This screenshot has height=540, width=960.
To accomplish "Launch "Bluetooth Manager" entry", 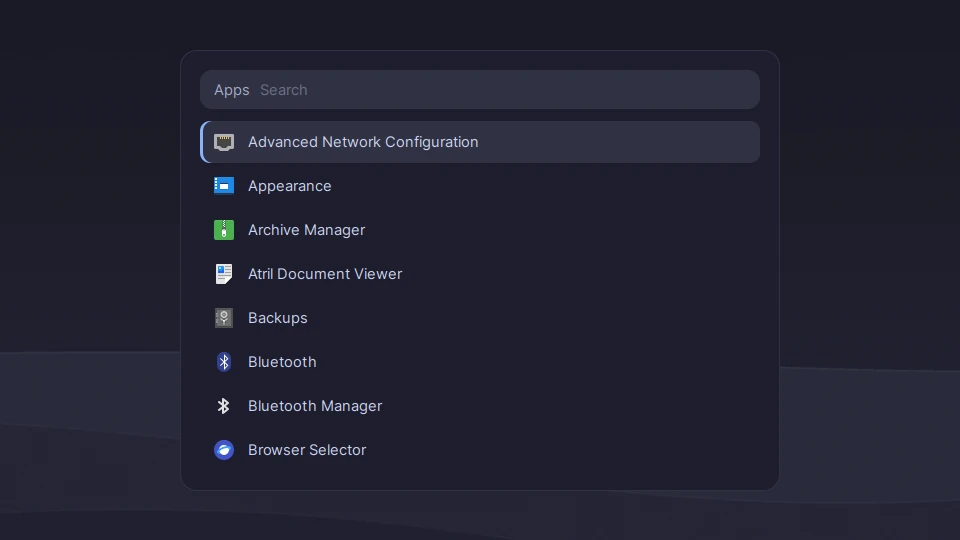I will (480, 406).
